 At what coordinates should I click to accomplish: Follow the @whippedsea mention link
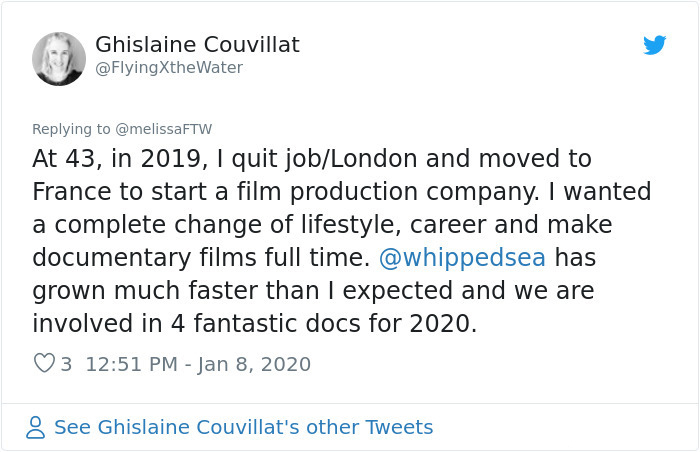(462, 257)
